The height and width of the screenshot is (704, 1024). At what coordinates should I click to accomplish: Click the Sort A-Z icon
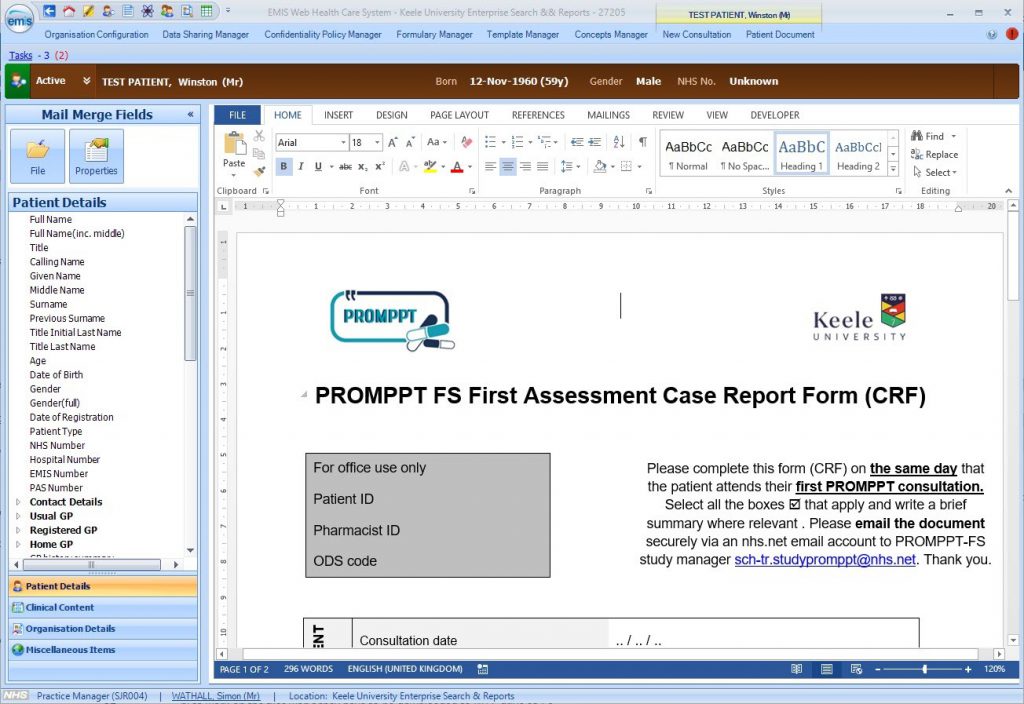coord(619,142)
